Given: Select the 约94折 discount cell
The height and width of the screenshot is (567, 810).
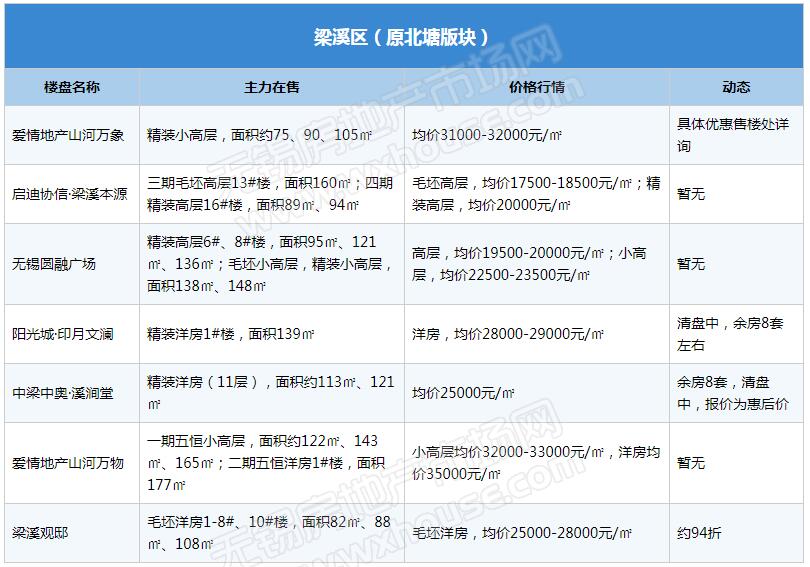Looking at the screenshot, I should pyautogui.click(x=698, y=533).
